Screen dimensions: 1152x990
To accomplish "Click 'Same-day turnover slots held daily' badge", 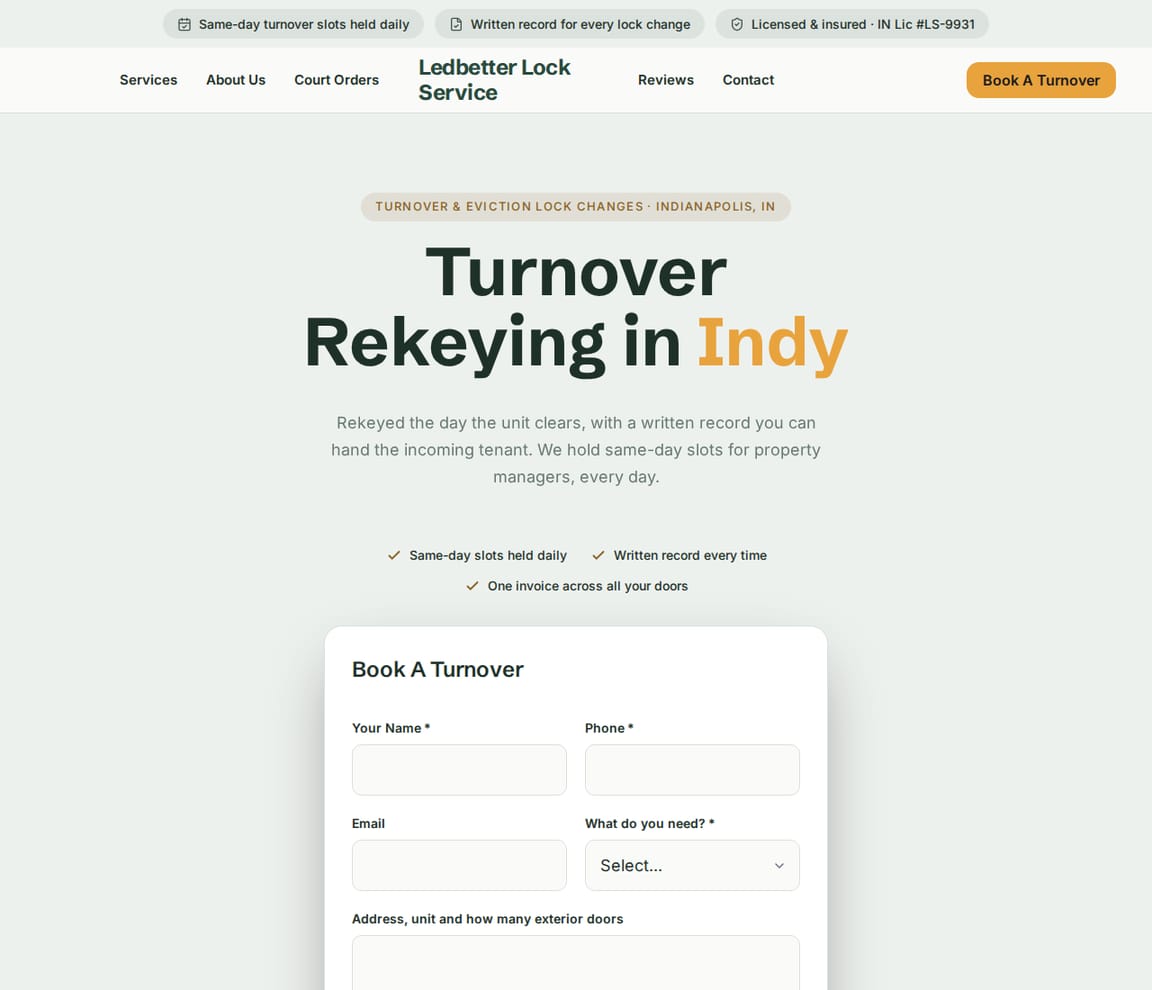I will tap(293, 24).
